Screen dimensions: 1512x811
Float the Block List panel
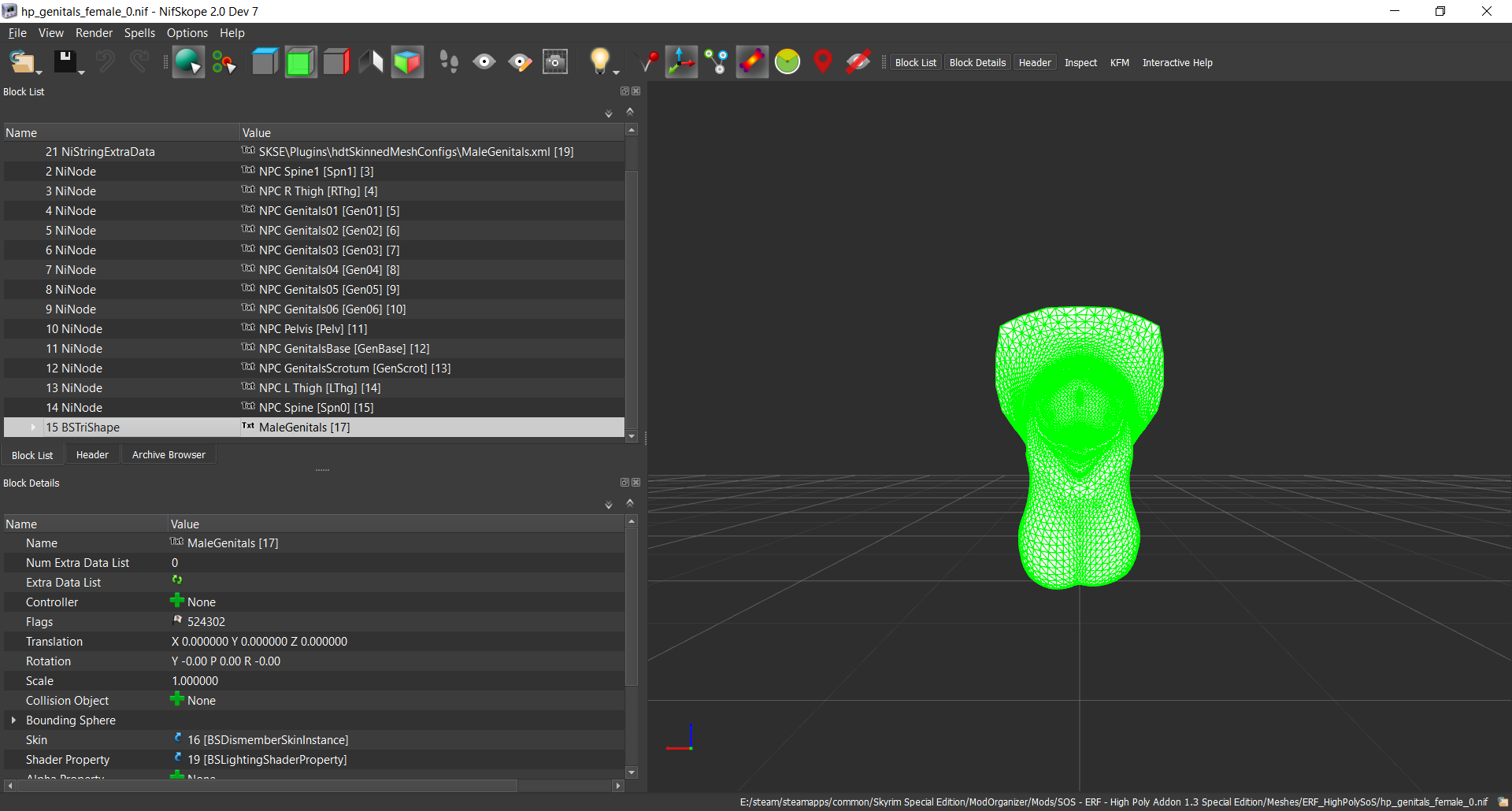[x=624, y=91]
